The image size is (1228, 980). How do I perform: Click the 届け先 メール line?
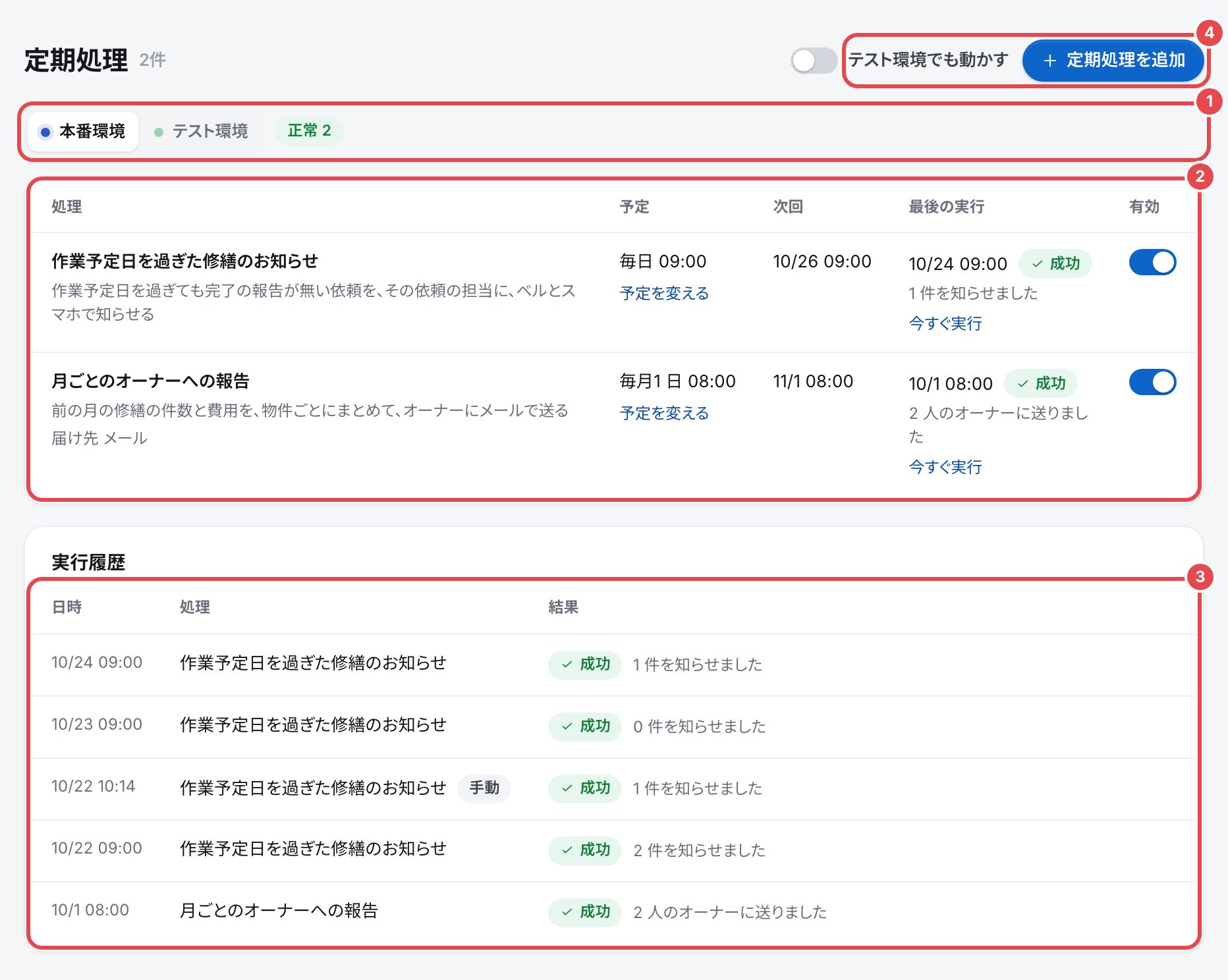click(99, 438)
